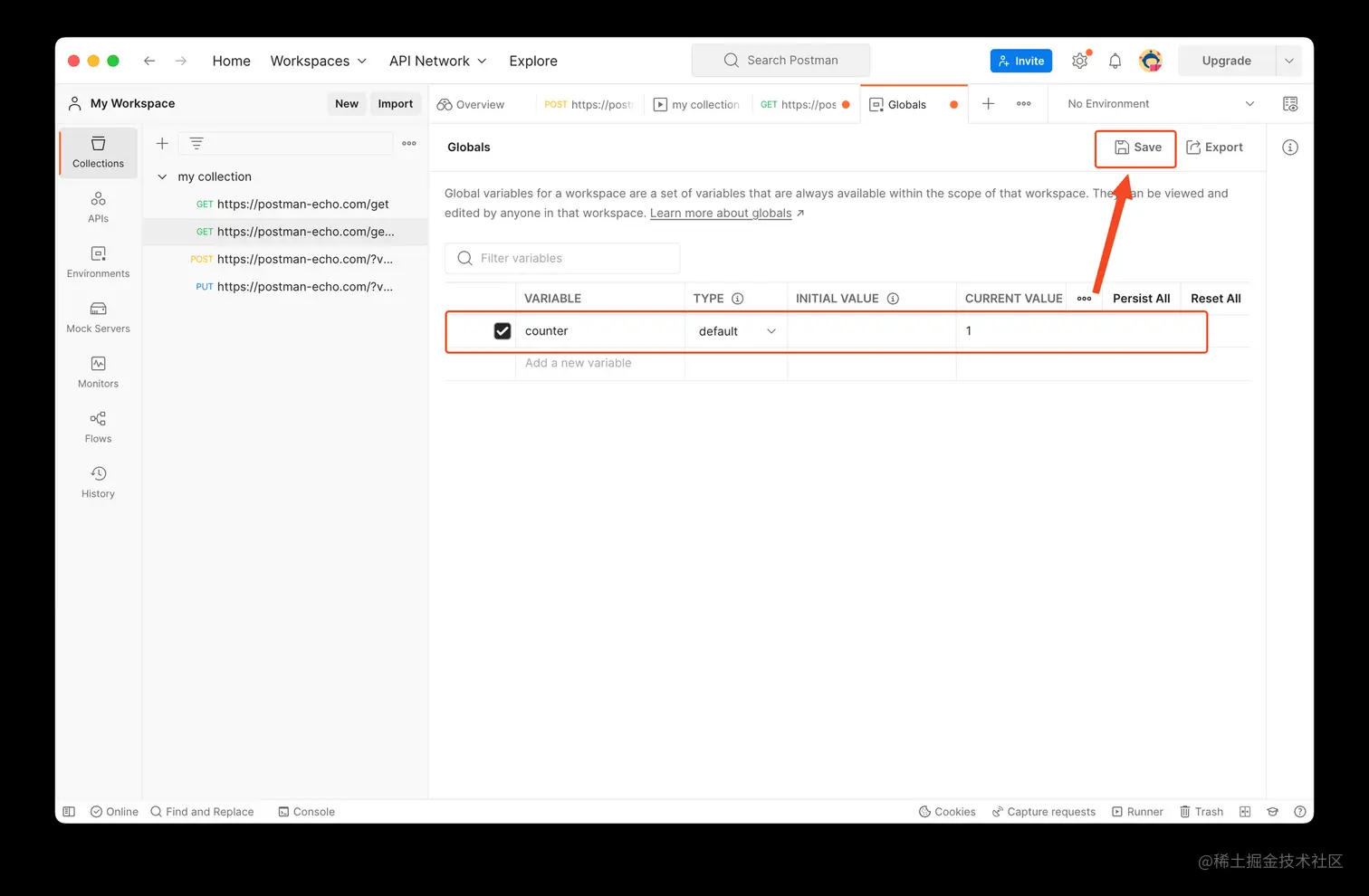The image size is (1369, 896).
Task: Open the notifications bell
Action: pyautogui.click(x=1115, y=61)
